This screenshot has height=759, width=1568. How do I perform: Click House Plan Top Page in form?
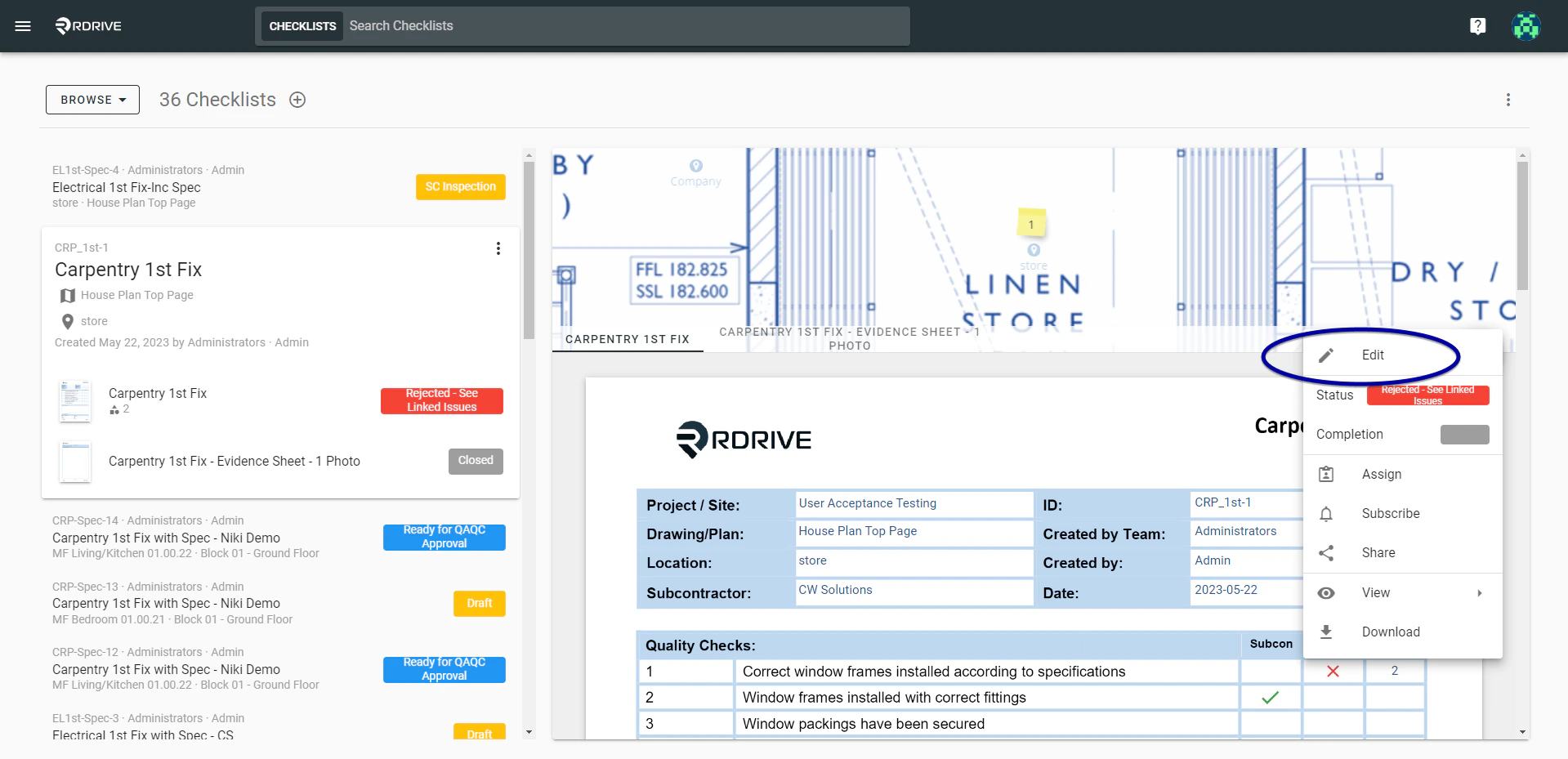tap(914, 532)
